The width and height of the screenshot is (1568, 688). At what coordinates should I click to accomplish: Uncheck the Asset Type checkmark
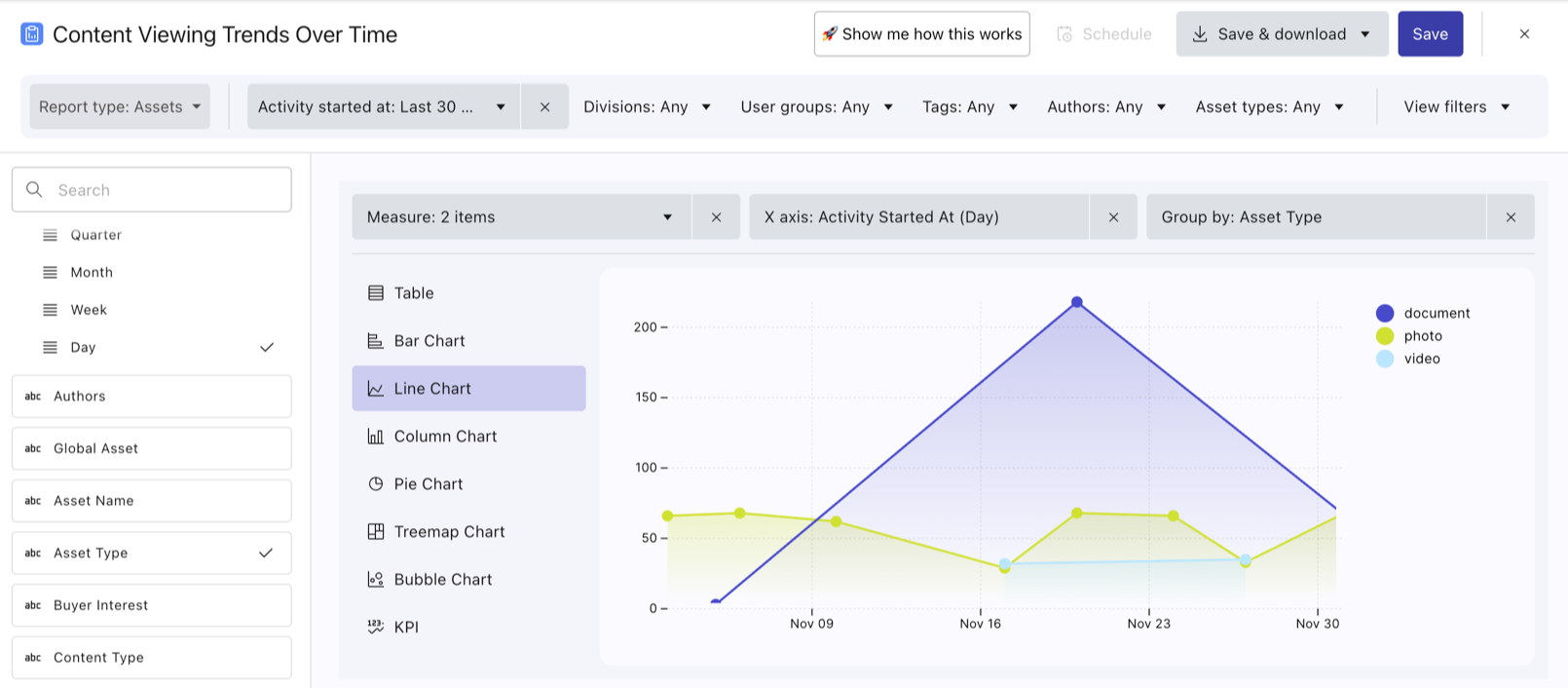point(266,553)
